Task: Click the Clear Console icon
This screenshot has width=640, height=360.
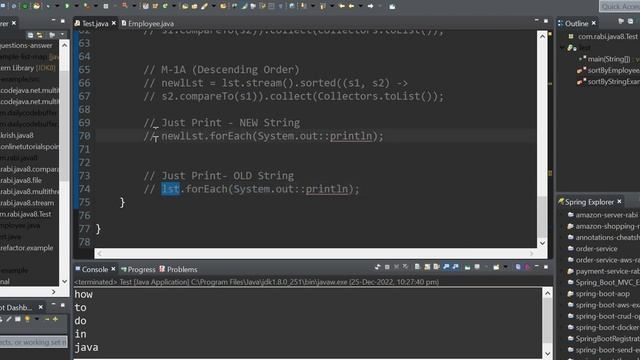Action: point(417,267)
